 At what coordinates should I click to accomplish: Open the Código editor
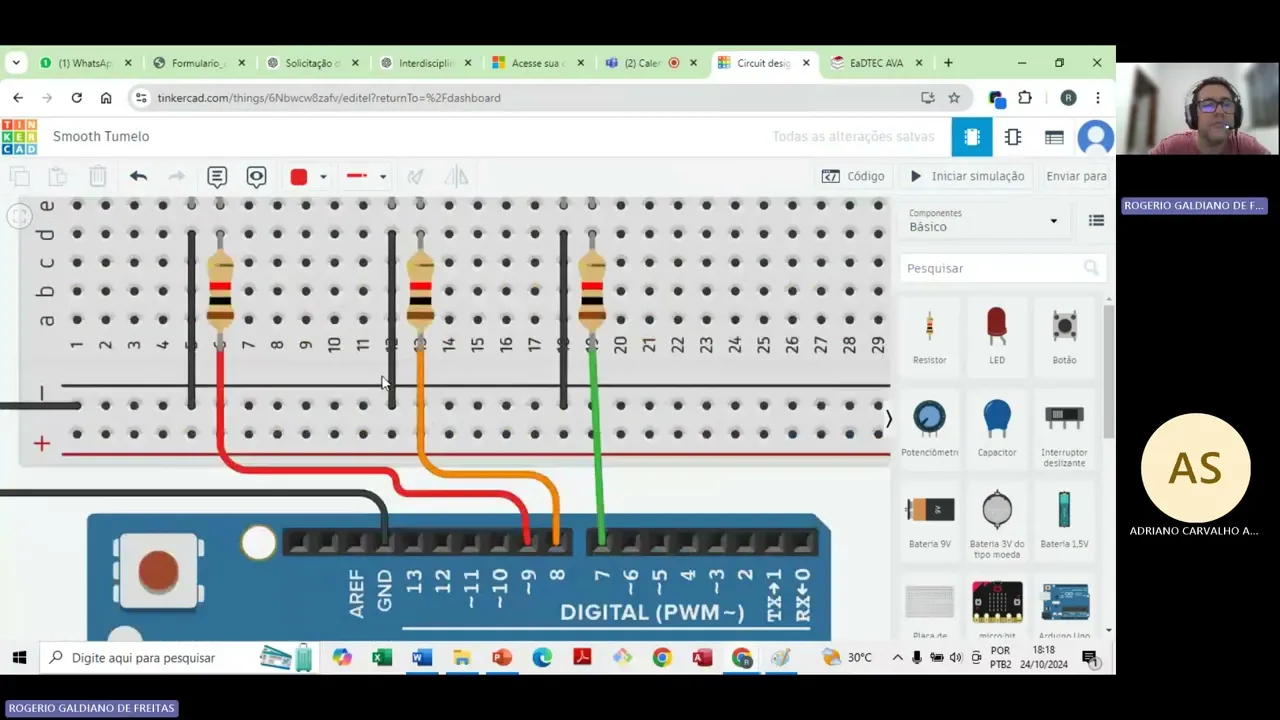pyautogui.click(x=853, y=176)
